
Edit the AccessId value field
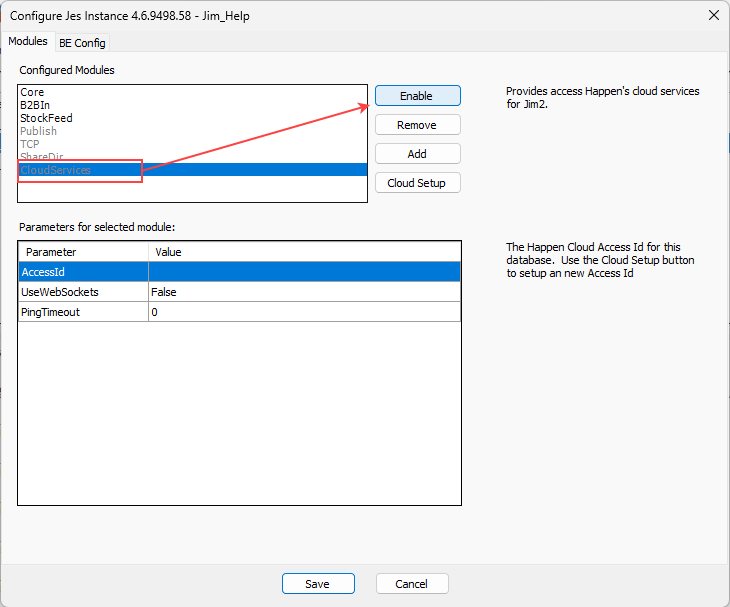click(x=304, y=271)
